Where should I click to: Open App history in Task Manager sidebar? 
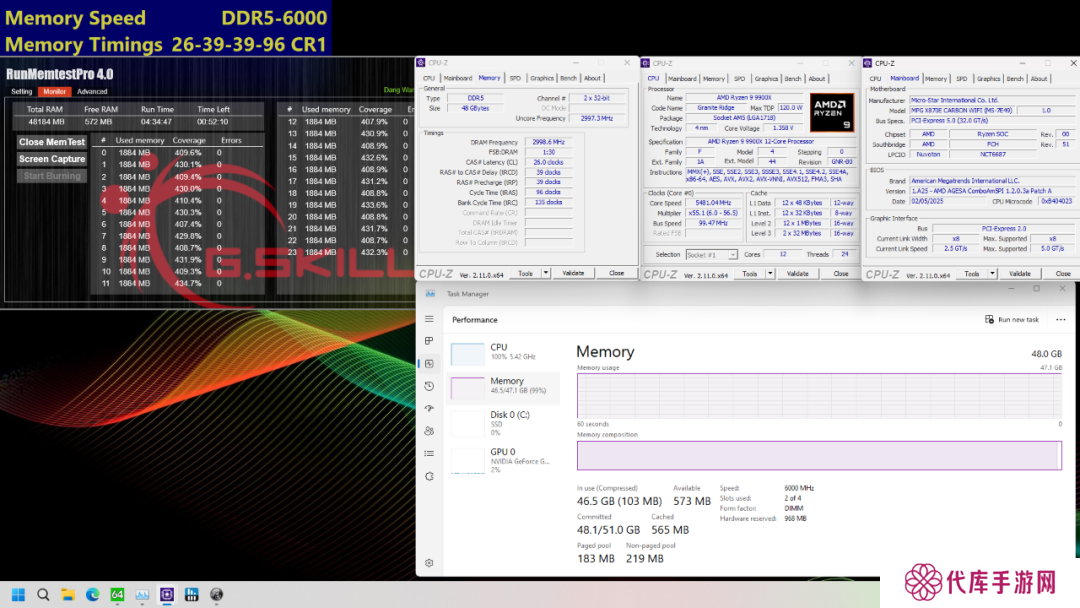[x=429, y=386]
